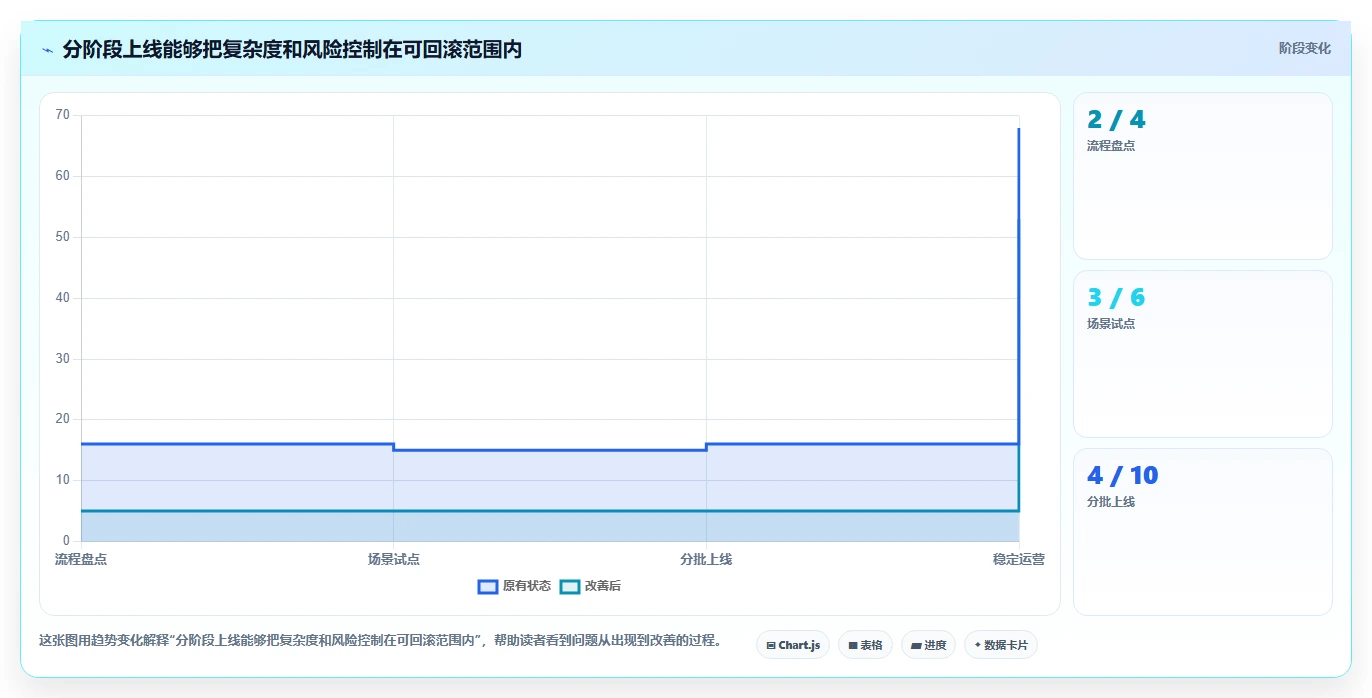Click the teal 改善后 legend color box

coord(570,586)
